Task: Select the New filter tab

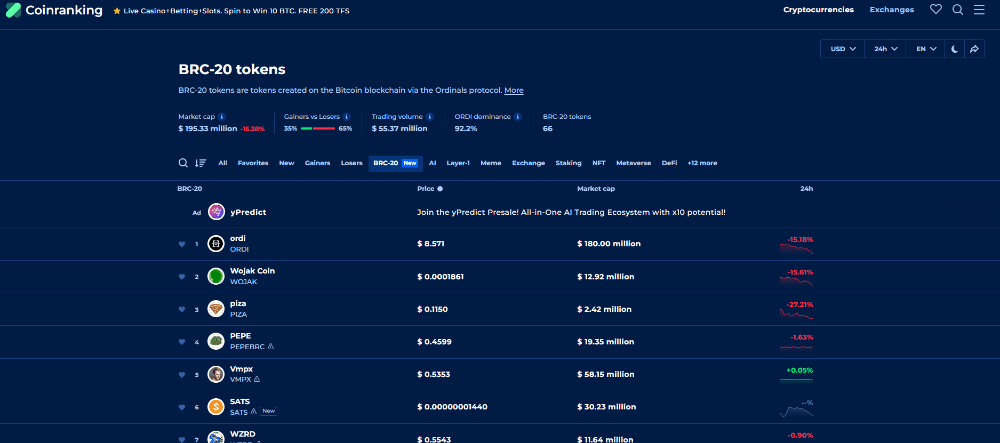Action: point(286,163)
